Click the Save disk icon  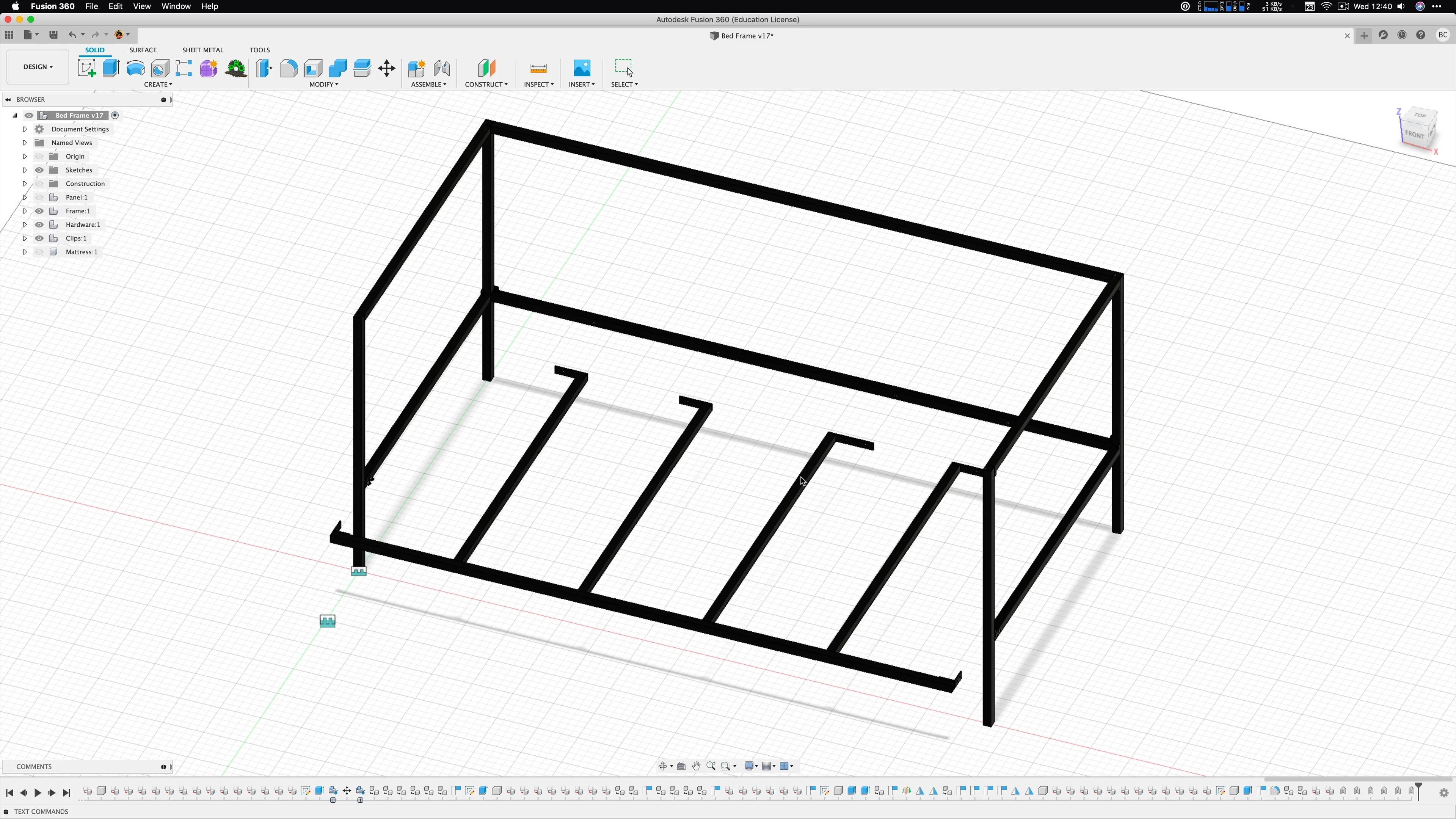(x=53, y=35)
